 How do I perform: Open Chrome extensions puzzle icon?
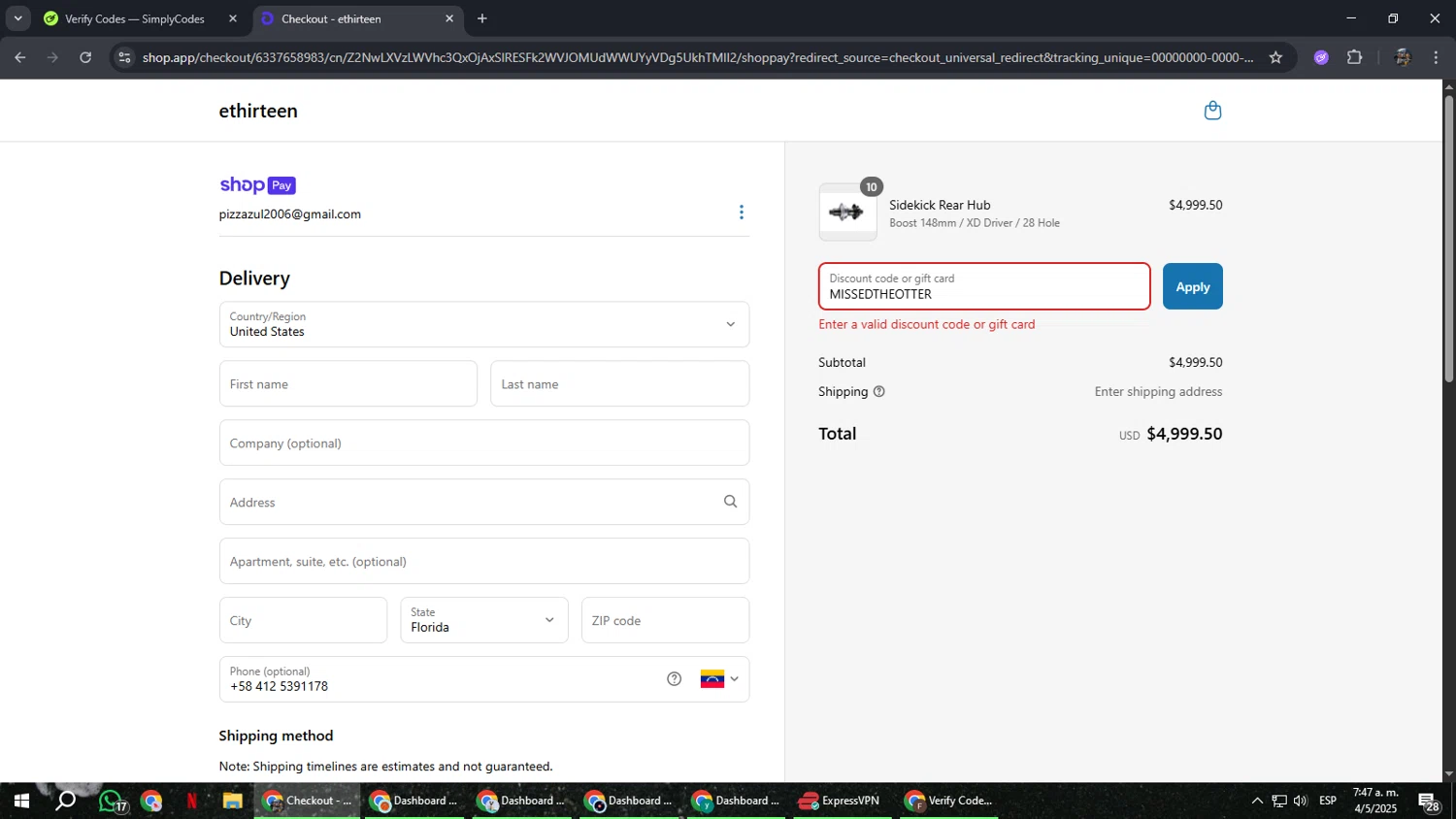click(x=1355, y=57)
